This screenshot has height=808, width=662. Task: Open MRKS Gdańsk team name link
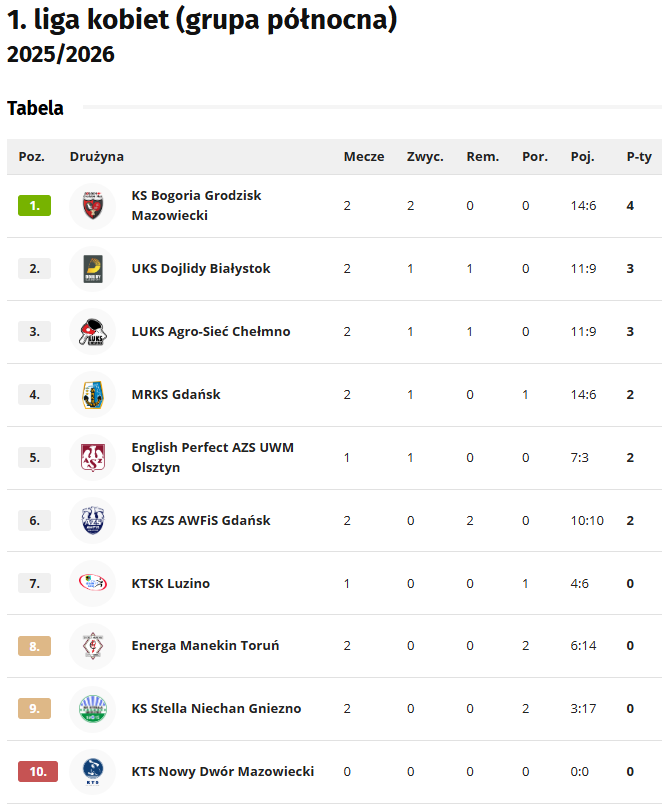176,395
